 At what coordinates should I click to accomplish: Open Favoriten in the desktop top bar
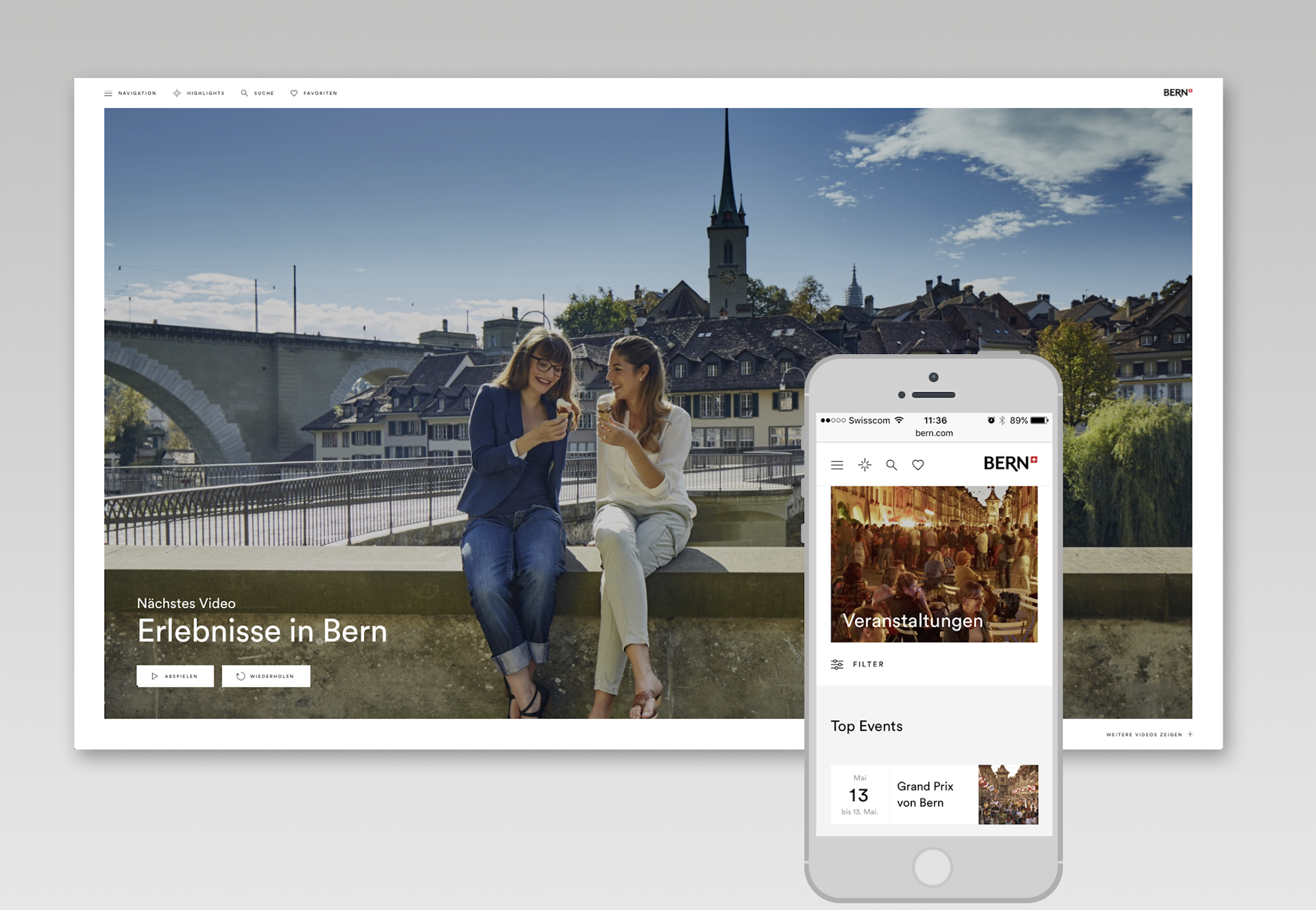point(314,93)
